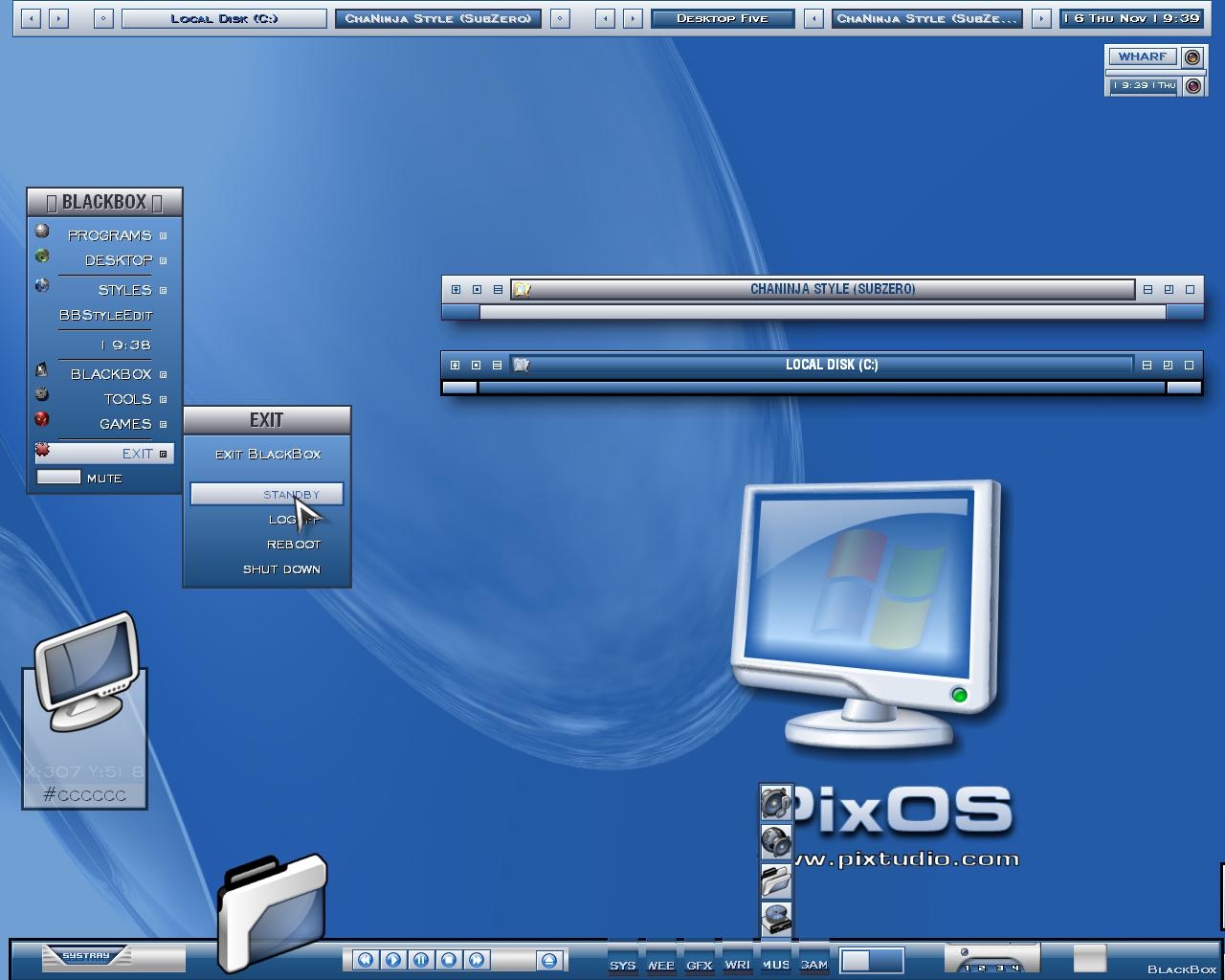Click the icon left of BLACKBOX menu entry
Viewport: 1225px width, 980px height.
pyautogui.click(x=42, y=369)
